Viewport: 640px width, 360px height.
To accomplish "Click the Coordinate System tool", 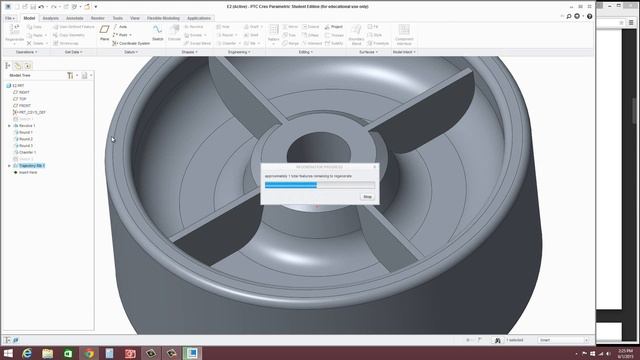I will point(131,43).
